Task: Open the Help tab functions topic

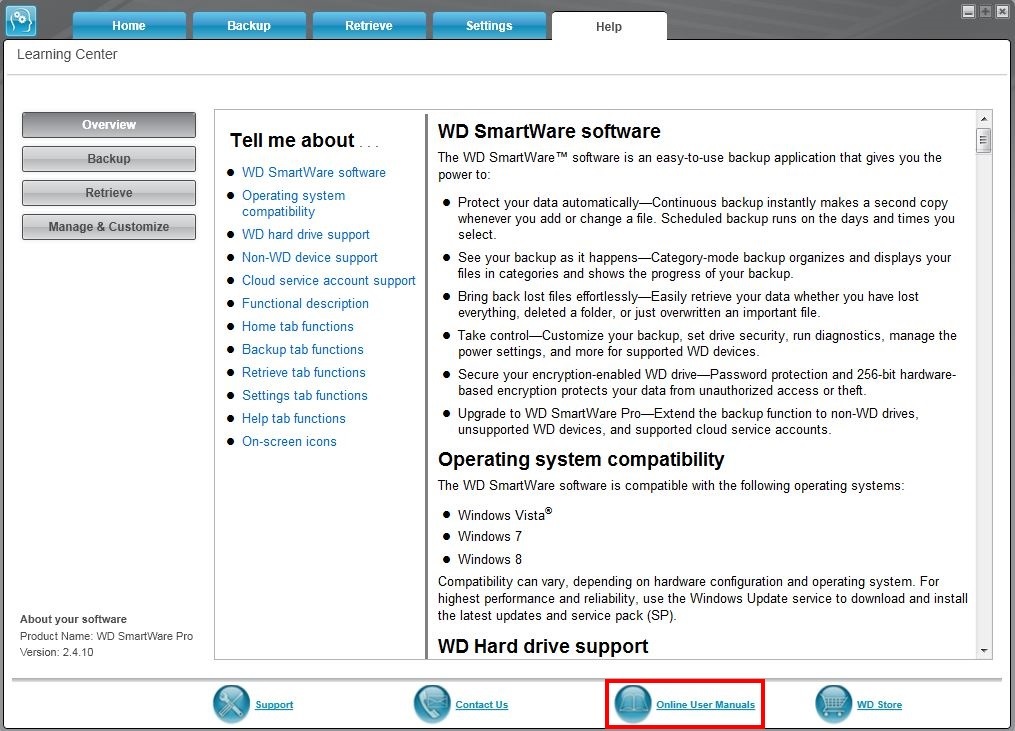Action: (294, 418)
